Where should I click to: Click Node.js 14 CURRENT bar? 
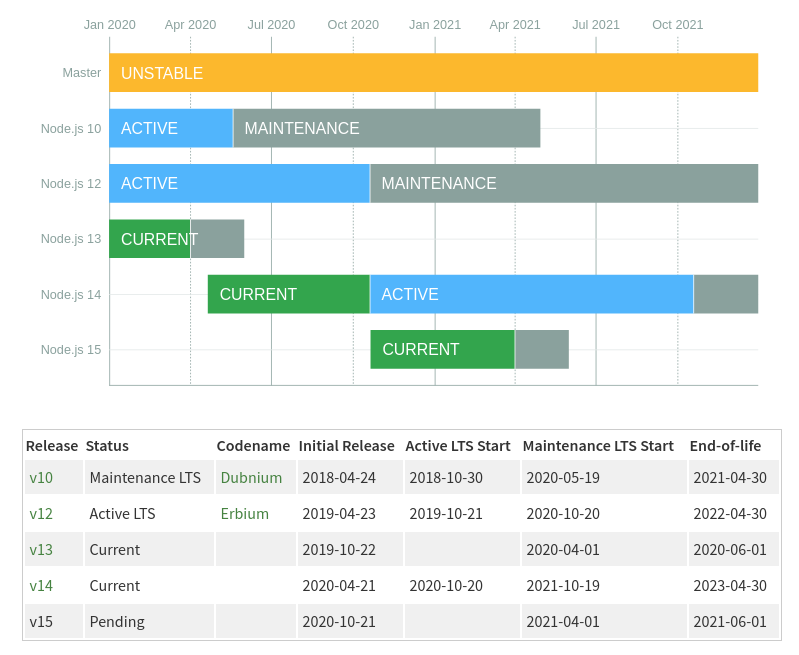click(288, 294)
